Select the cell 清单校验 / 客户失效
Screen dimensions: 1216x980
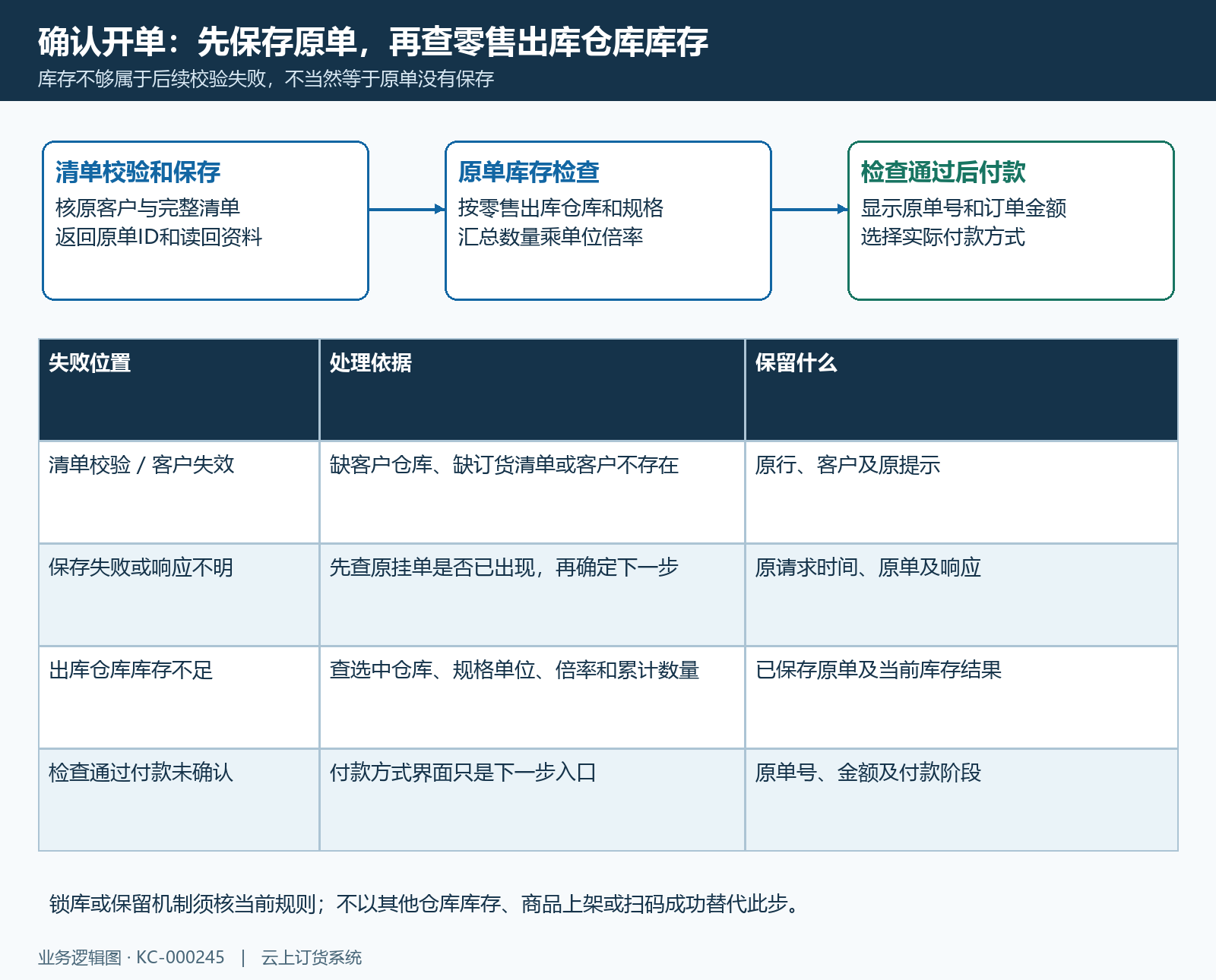click(x=179, y=492)
